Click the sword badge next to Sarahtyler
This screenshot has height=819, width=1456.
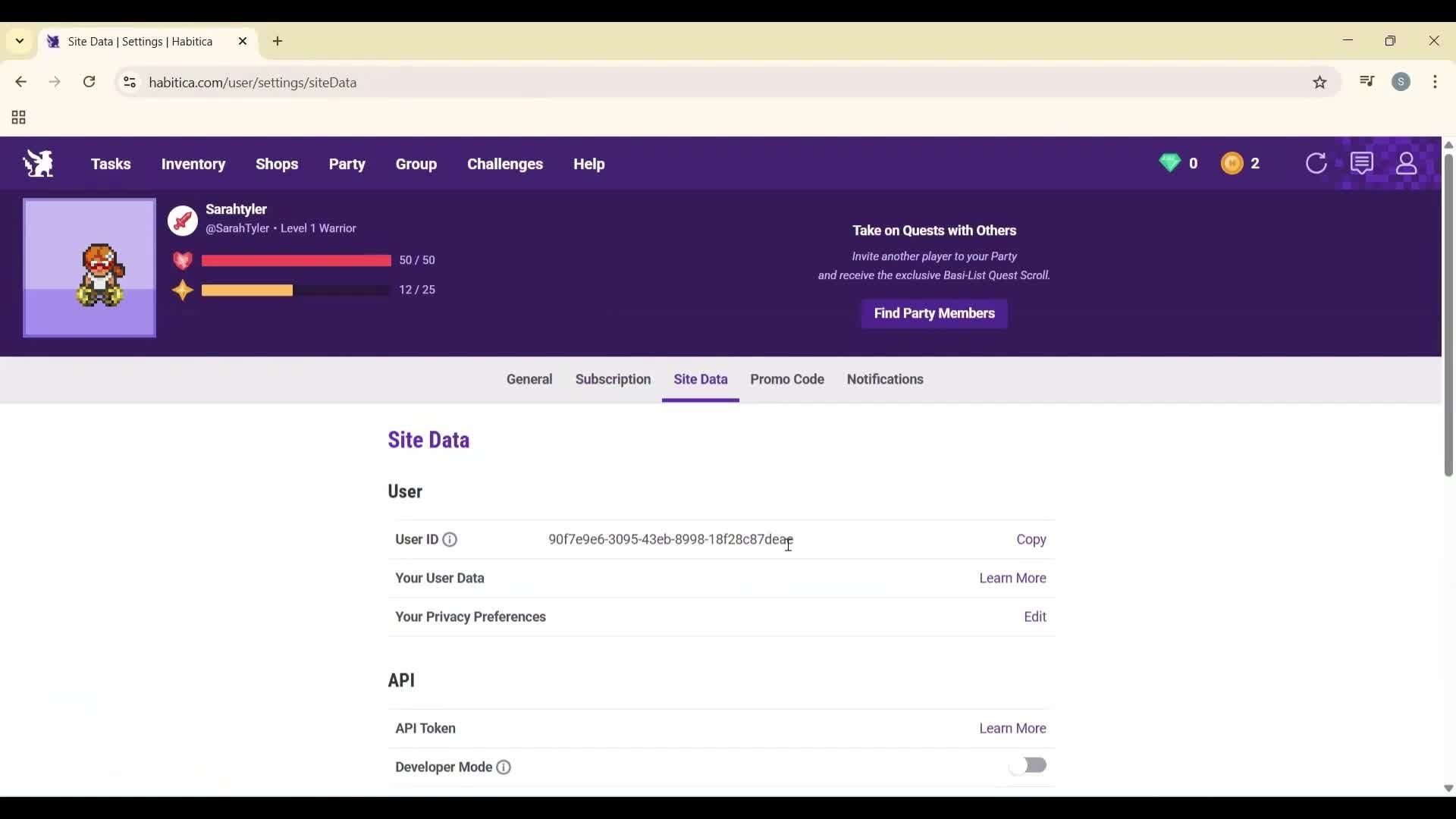click(182, 221)
